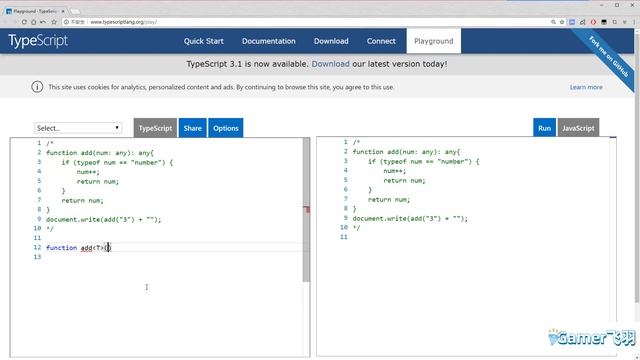Open Documentation page
640x360 pixels.
[269, 41]
